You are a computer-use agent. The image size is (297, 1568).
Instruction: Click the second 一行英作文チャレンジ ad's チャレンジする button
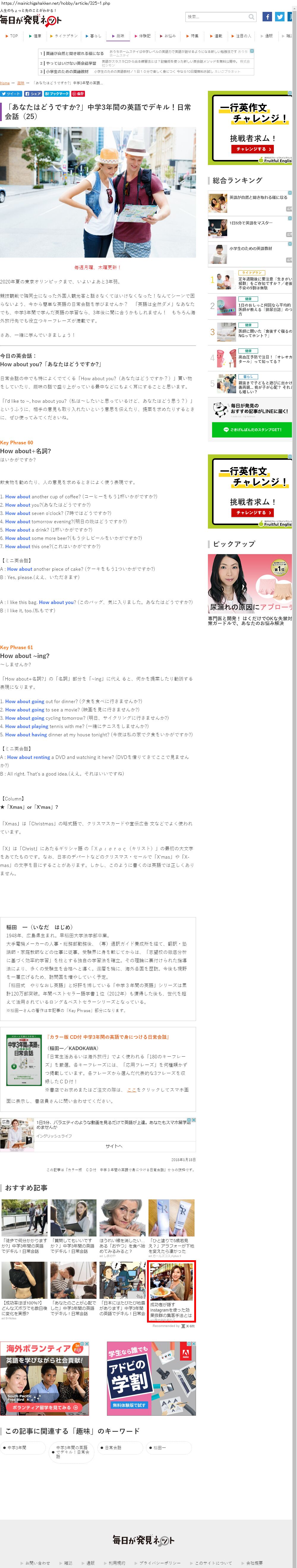pos(252,513)
